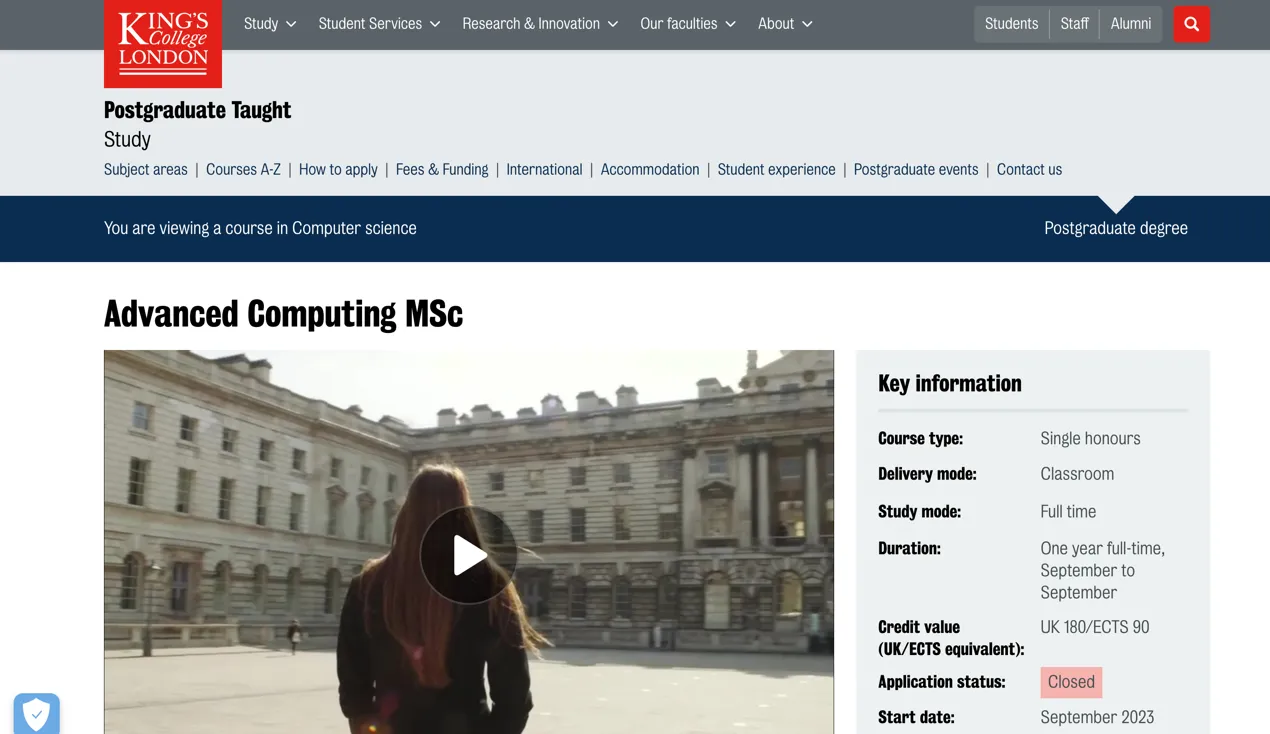
Task: Open Postgraduate events link
Action: click(x=916, y=170)
